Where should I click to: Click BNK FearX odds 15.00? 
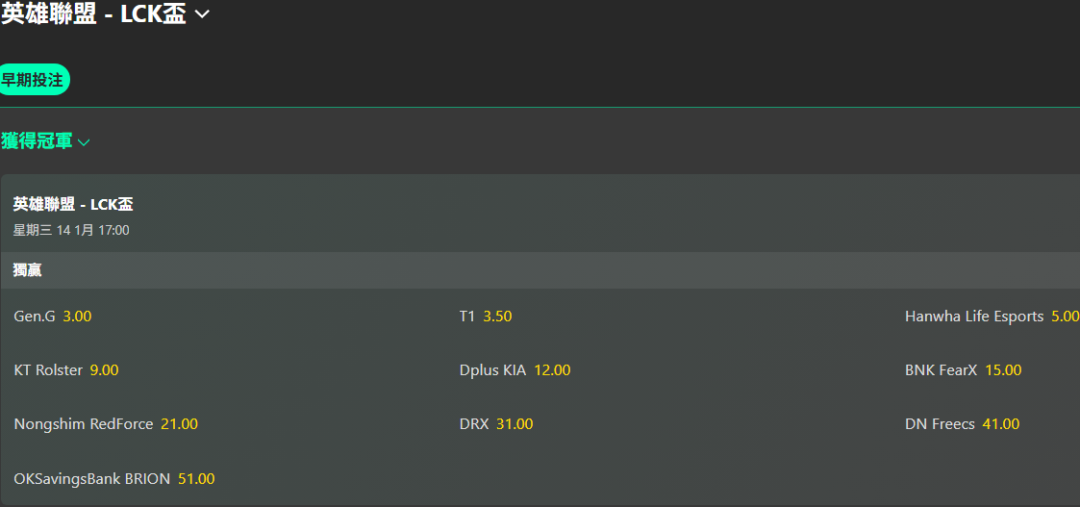coord(1003,370)
